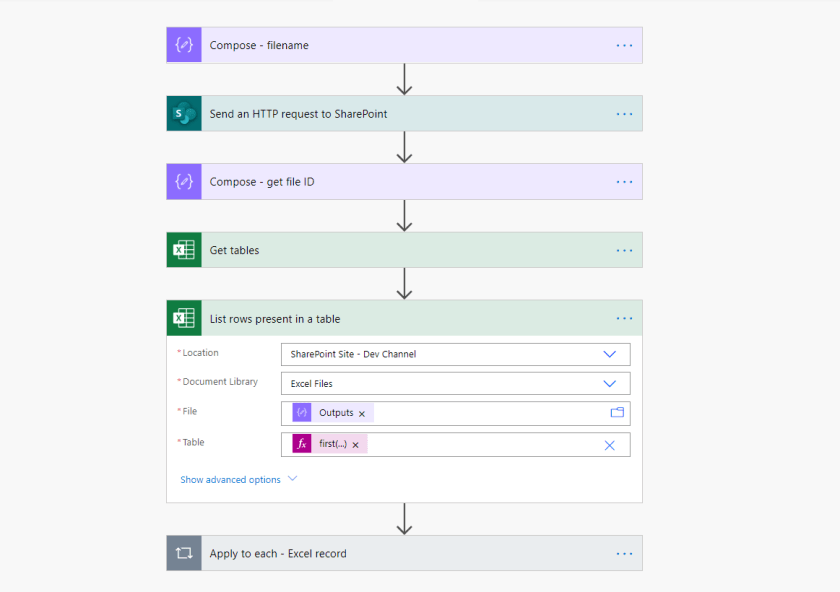The height and width of the screenshot is (592, 840).
Task: Open the Location dropdown
Action: (x=609, y=354)
